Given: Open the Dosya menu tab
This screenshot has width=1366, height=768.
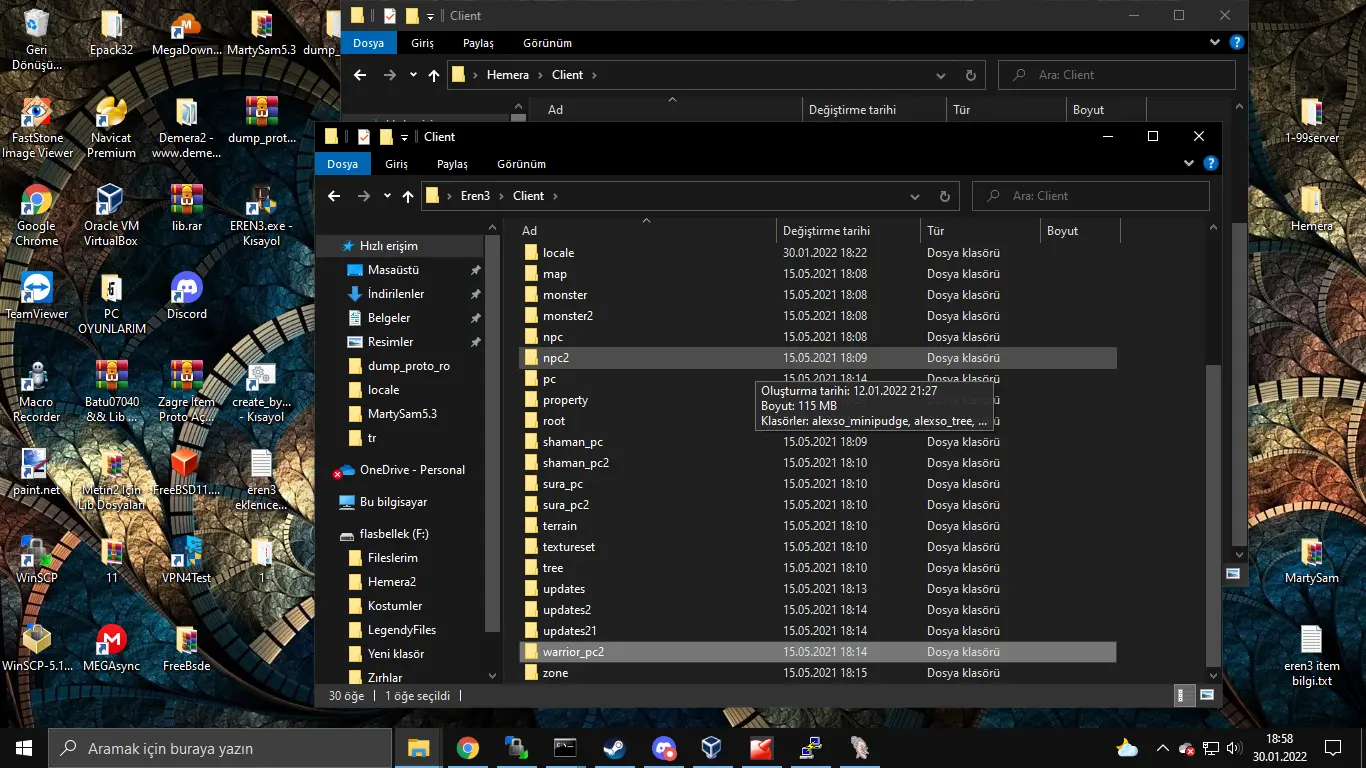Looking at the screenshot, I should click(x=342, y=164).
